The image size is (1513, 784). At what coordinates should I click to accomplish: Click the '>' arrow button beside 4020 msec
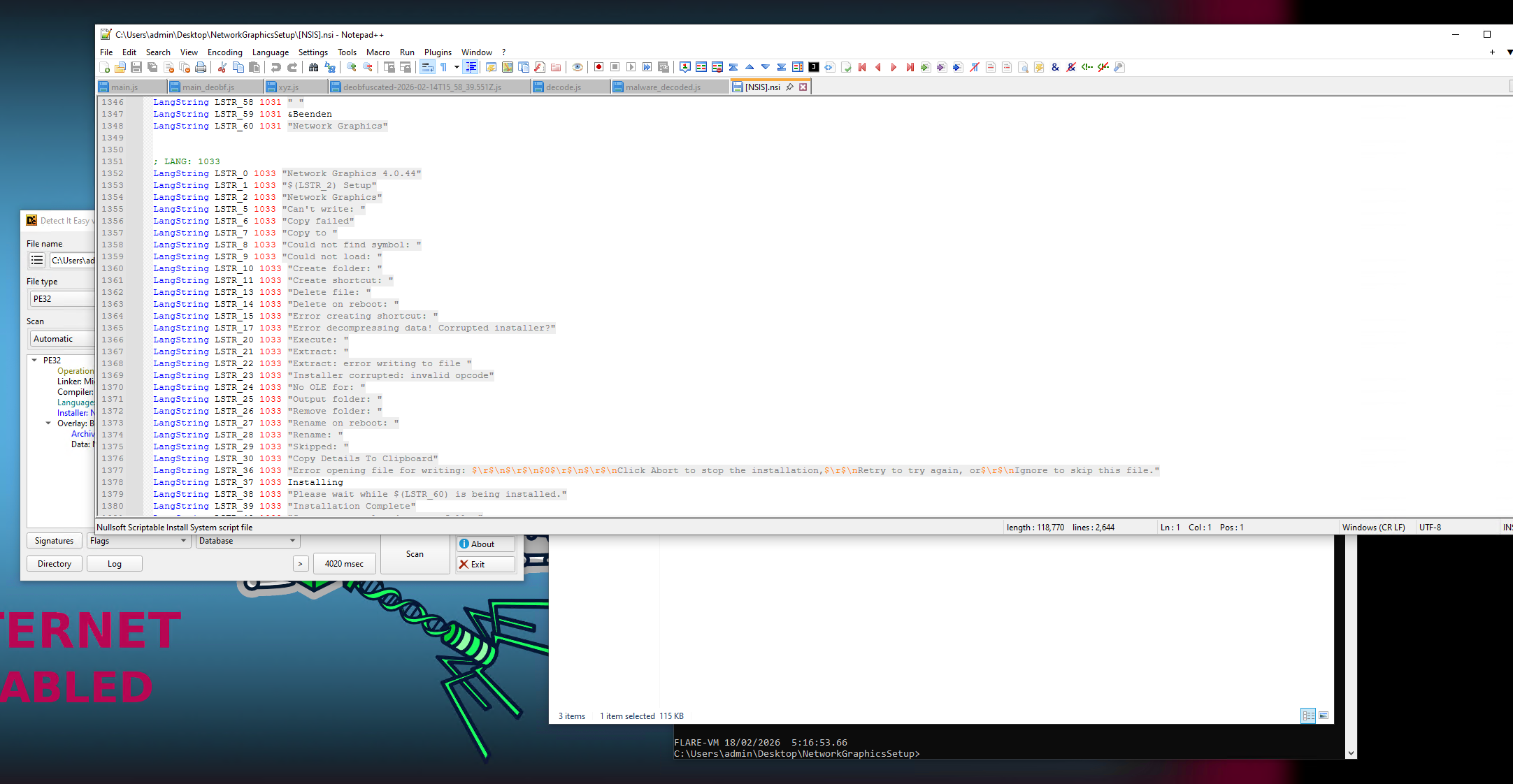point(301,564)
